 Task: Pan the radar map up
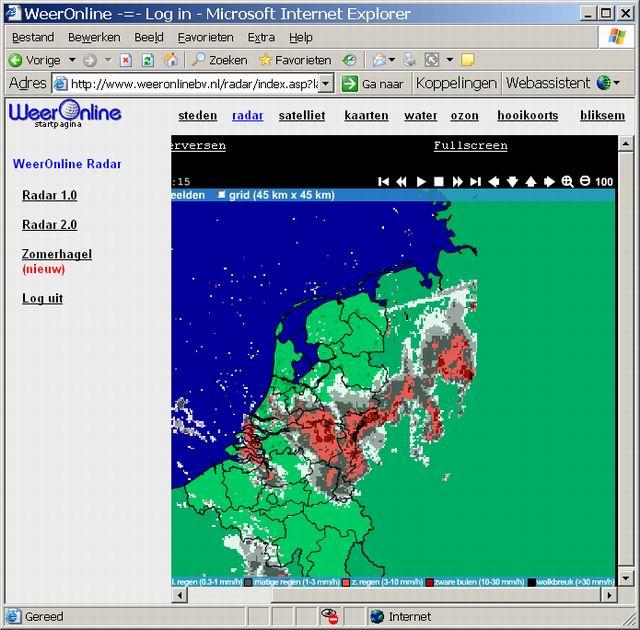[531, 182]
